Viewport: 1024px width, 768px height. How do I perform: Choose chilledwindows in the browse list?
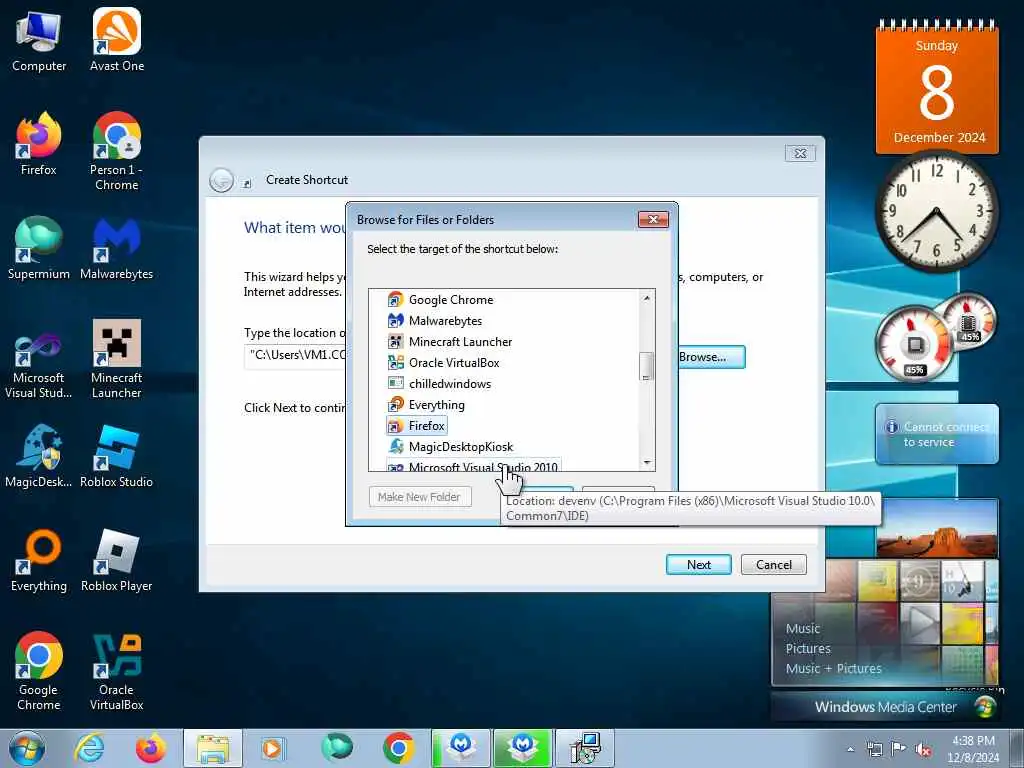tap(449, 383)
